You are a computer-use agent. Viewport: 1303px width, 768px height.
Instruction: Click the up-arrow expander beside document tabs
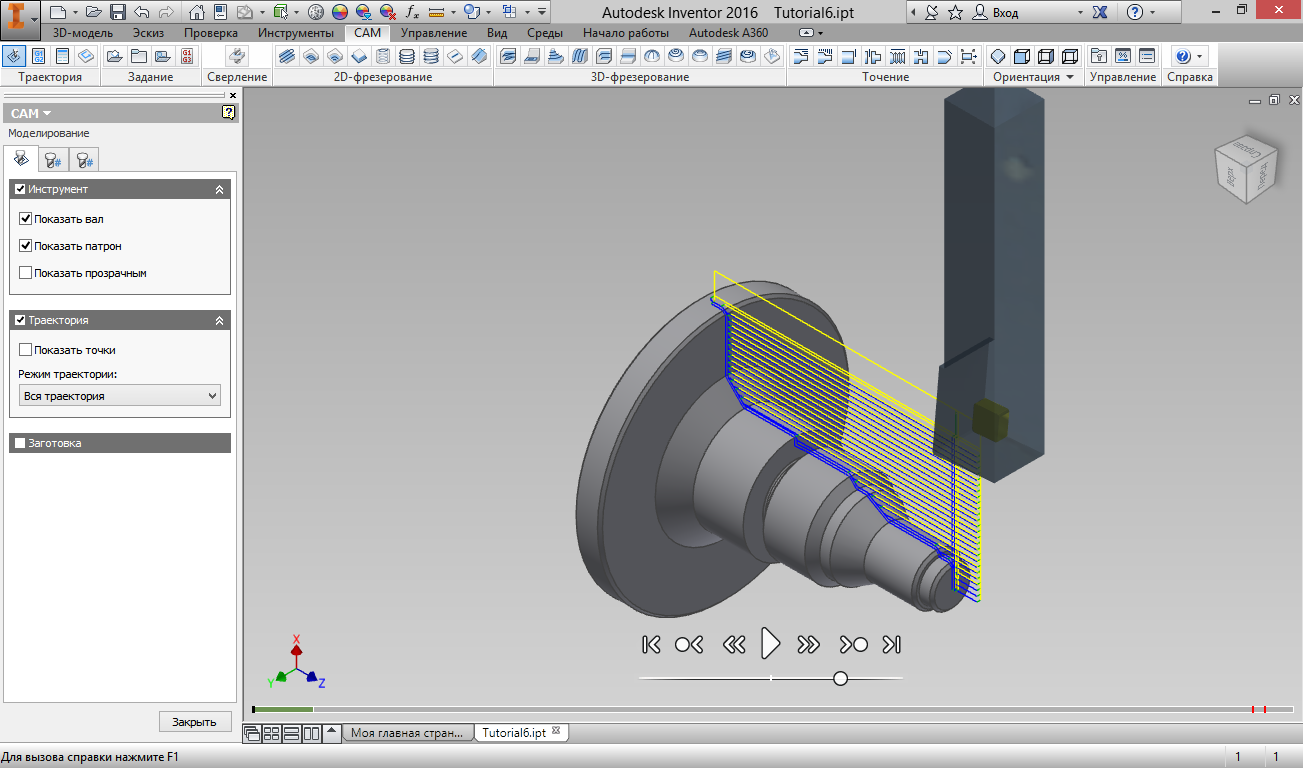coord(332,734)
